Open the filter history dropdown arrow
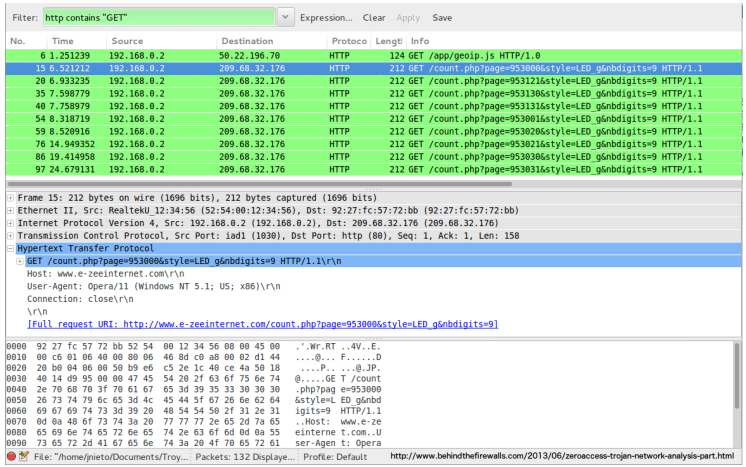 click(x=286, y=17)
